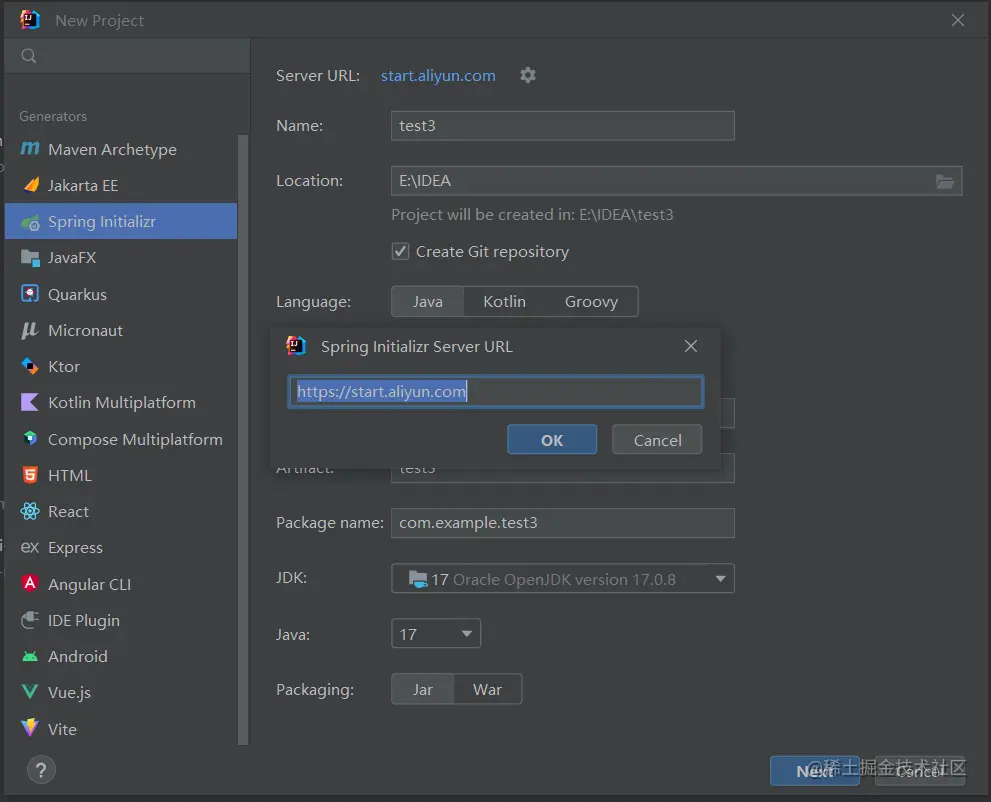Image resolution: width=991 pixels, height=802 pixels.
Task: Select Quarkus generator
Action: pyautogui.click(x=121, y=294)
